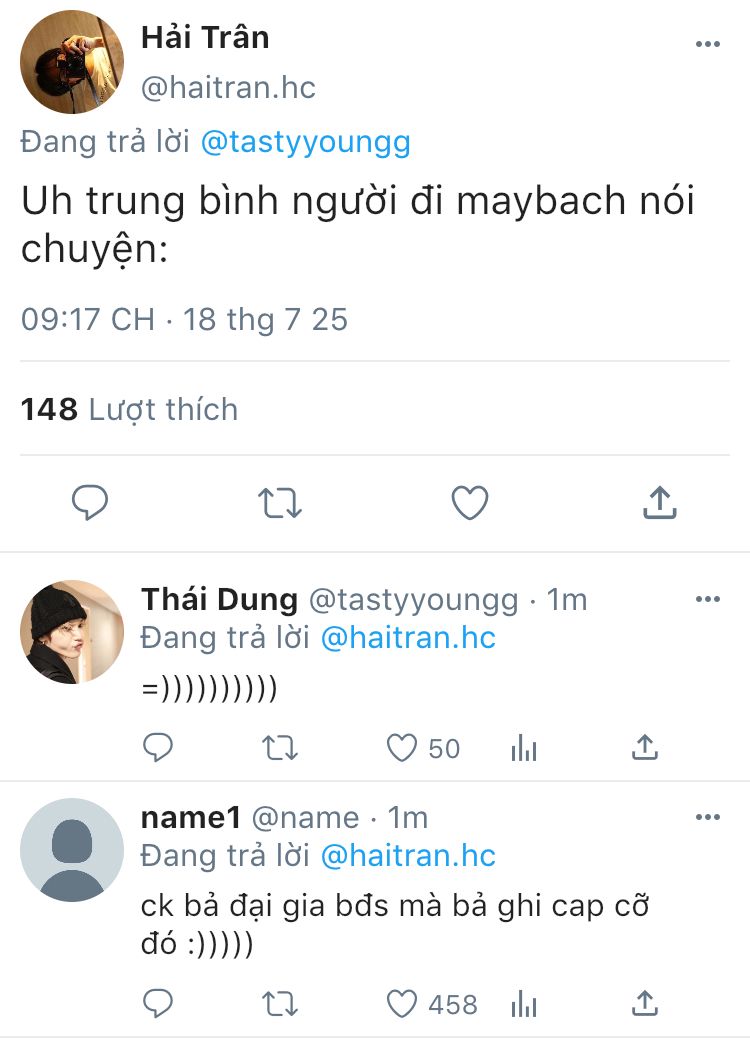Click @haitran.hc link in name1's reply
Image resolution: width=750 pixels, height=1044 pixels.
pos(408,856)
